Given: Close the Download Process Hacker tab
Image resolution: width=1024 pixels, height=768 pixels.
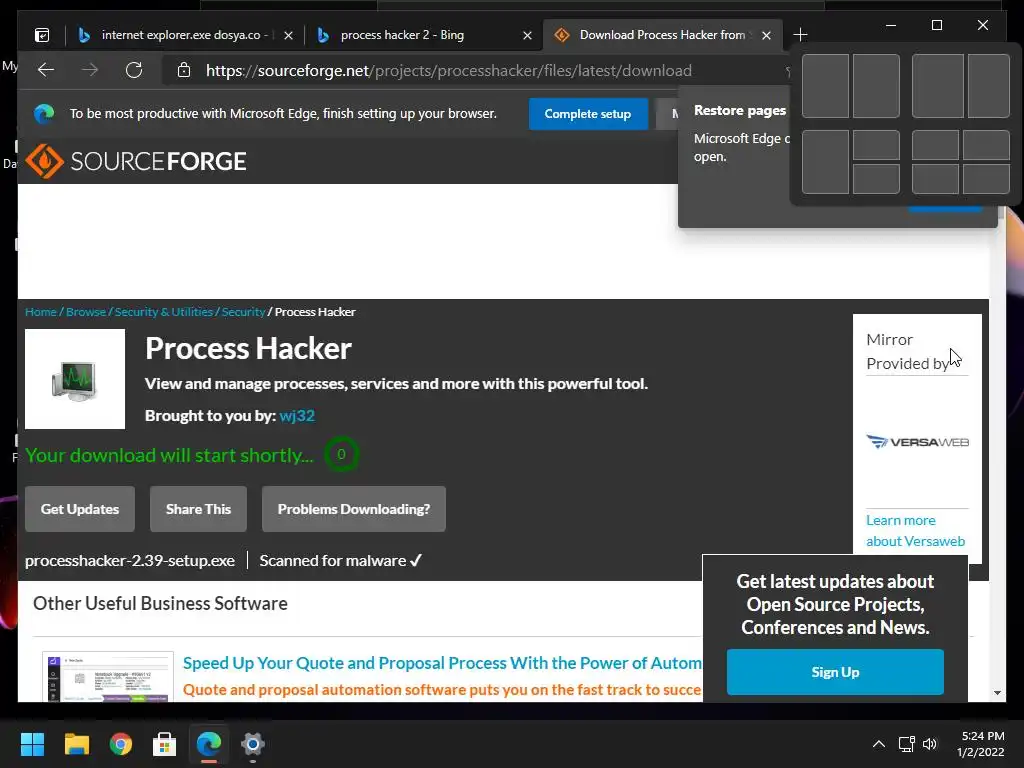Looking at the screenshot, I should (x=767, y=35).
